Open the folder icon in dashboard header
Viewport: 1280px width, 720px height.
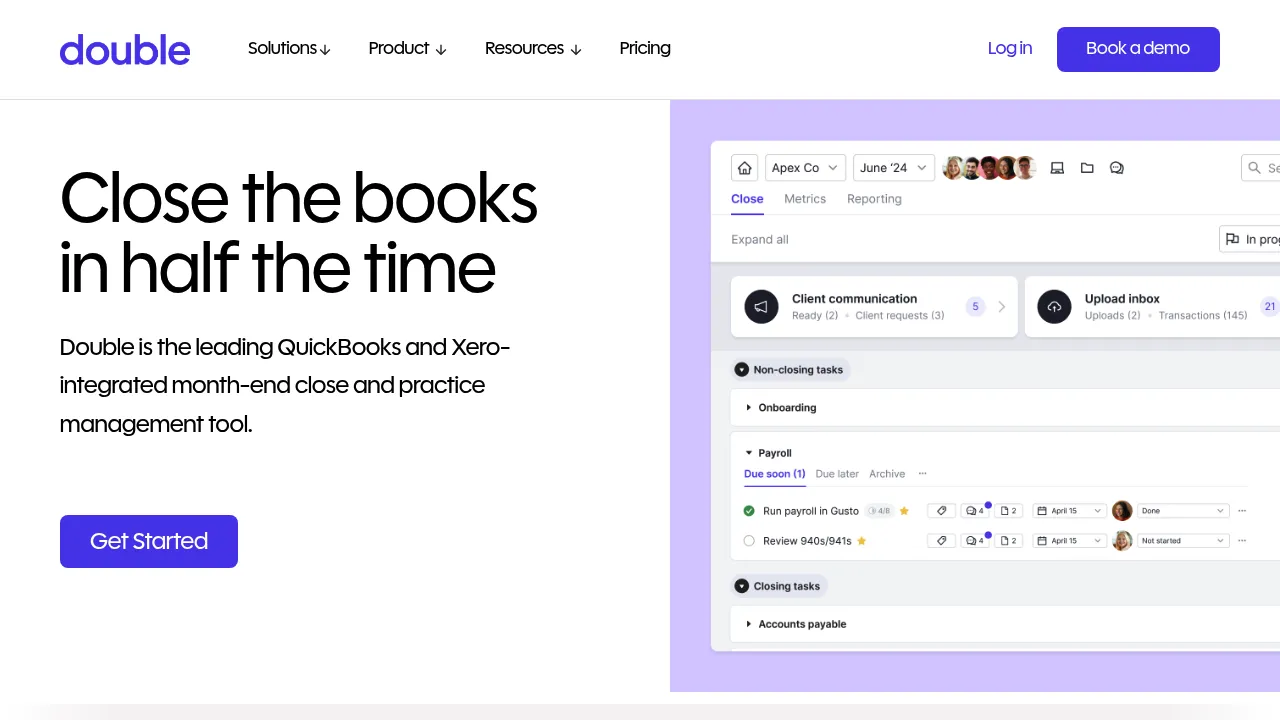tap(1087, 168)
